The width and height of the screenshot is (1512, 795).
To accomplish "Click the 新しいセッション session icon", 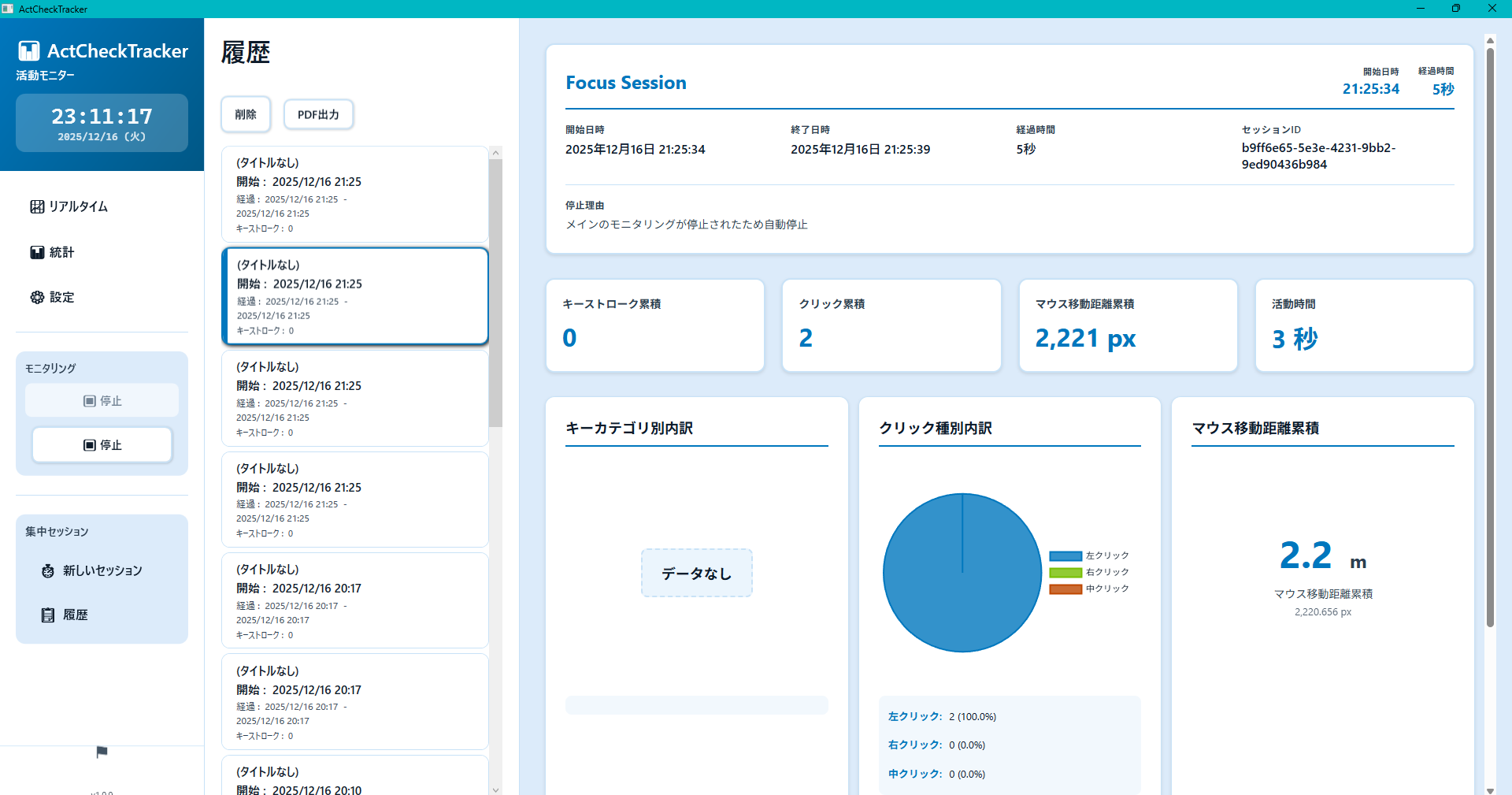I will click(x=48, y=570).
